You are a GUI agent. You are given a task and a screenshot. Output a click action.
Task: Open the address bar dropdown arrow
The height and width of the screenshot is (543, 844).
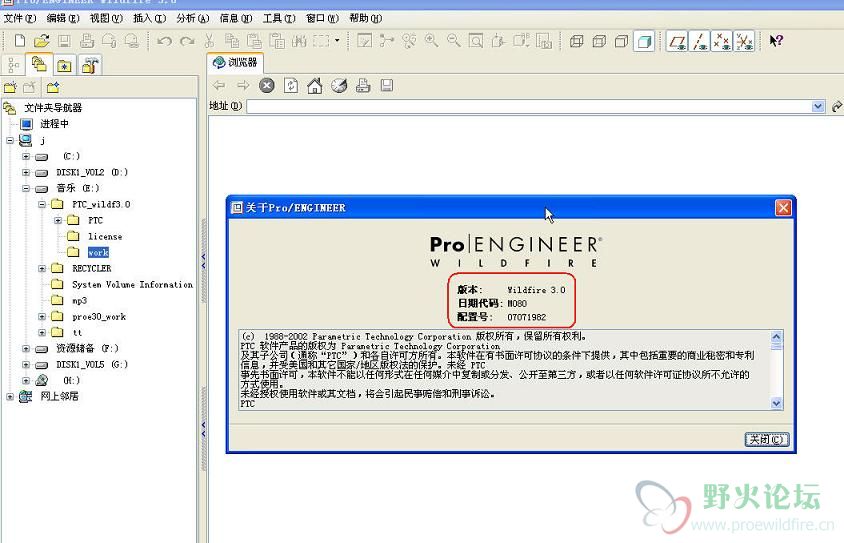818,106
